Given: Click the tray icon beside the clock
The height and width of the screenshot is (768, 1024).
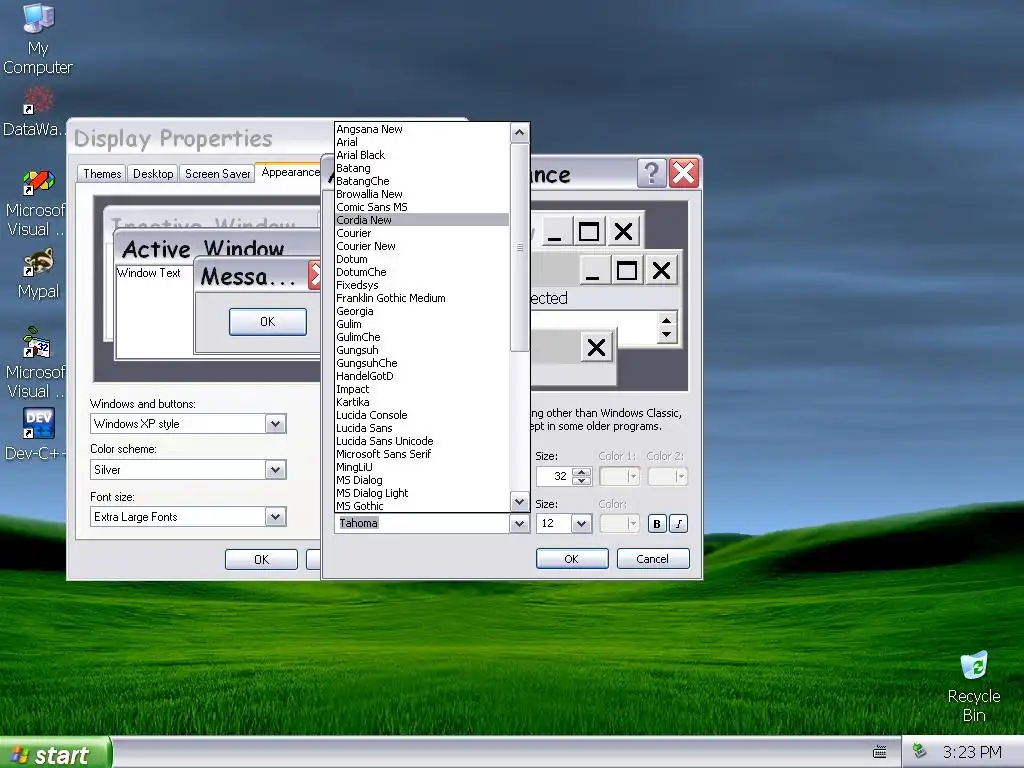Looking at the screenshot, I should (x=920, y=751).
